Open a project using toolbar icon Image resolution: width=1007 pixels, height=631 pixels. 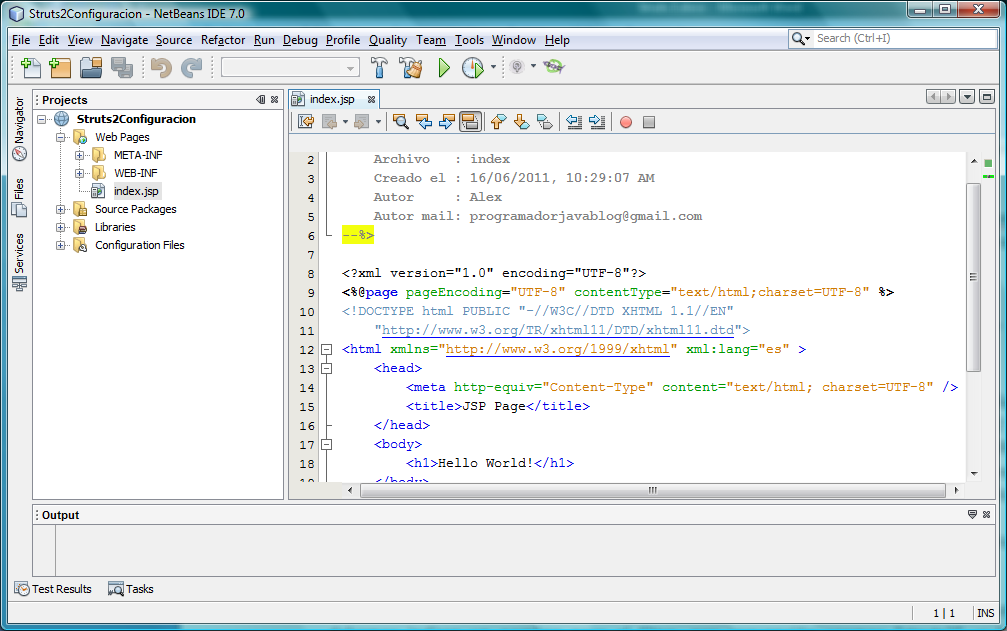(x=89, y=67)
